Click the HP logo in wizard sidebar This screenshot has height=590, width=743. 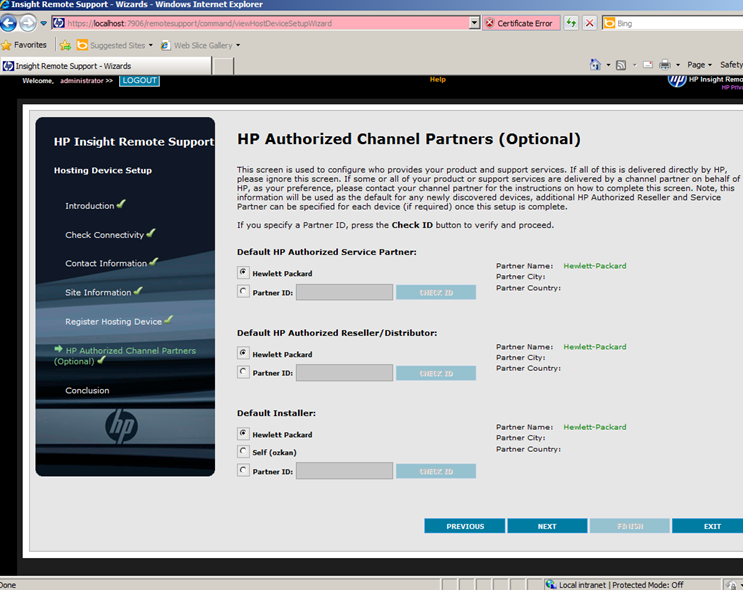point(122,426)
